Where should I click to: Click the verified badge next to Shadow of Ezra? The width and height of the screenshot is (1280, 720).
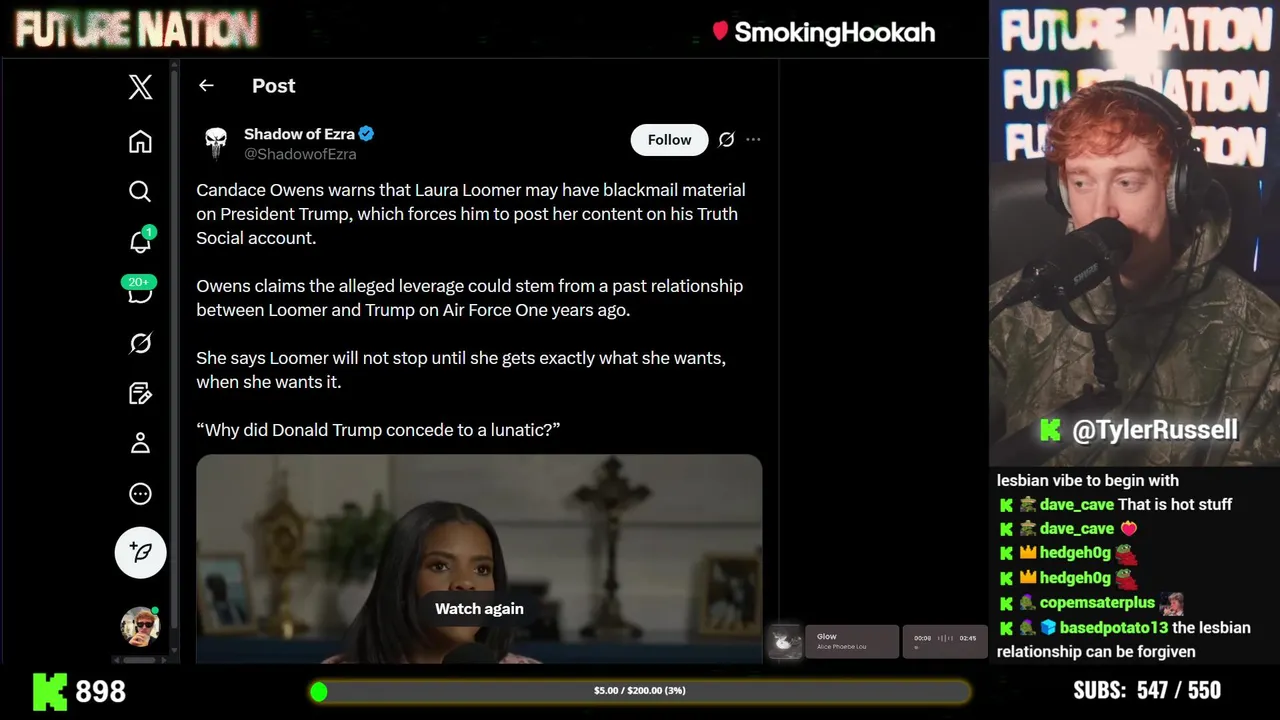pyautogui.click(x=367, y=134)
